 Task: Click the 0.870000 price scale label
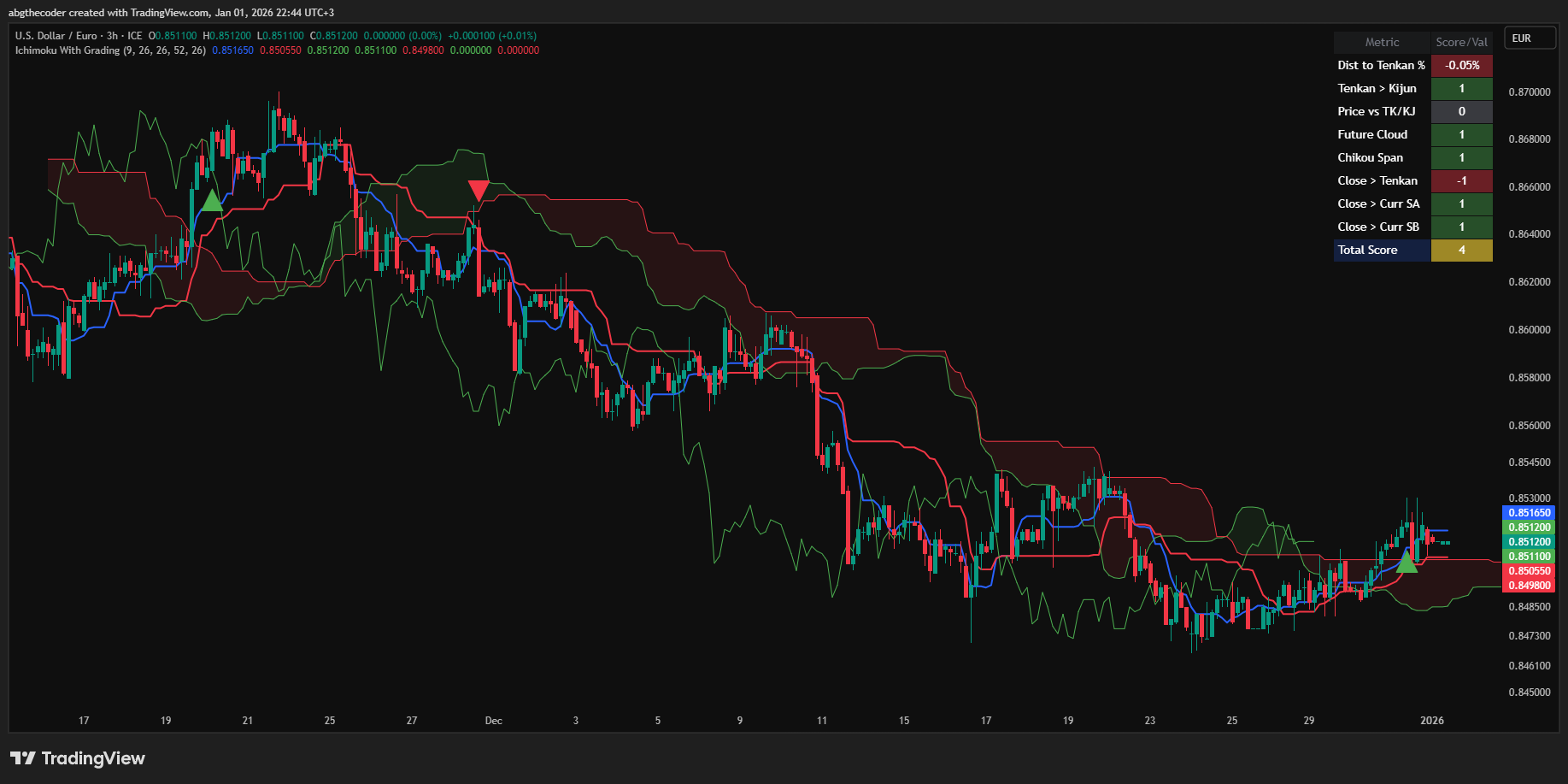click(1530, 92)
